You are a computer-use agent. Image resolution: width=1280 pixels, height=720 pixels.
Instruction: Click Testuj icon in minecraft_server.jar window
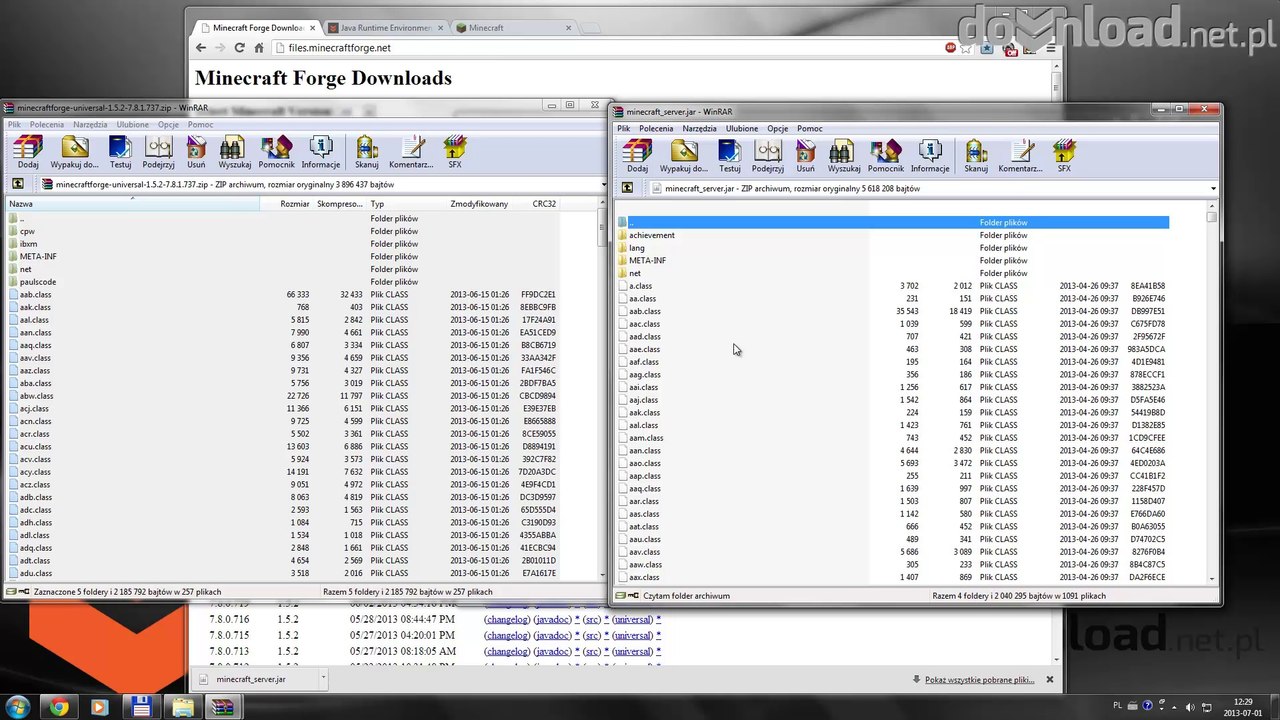(x=729, y=156)
